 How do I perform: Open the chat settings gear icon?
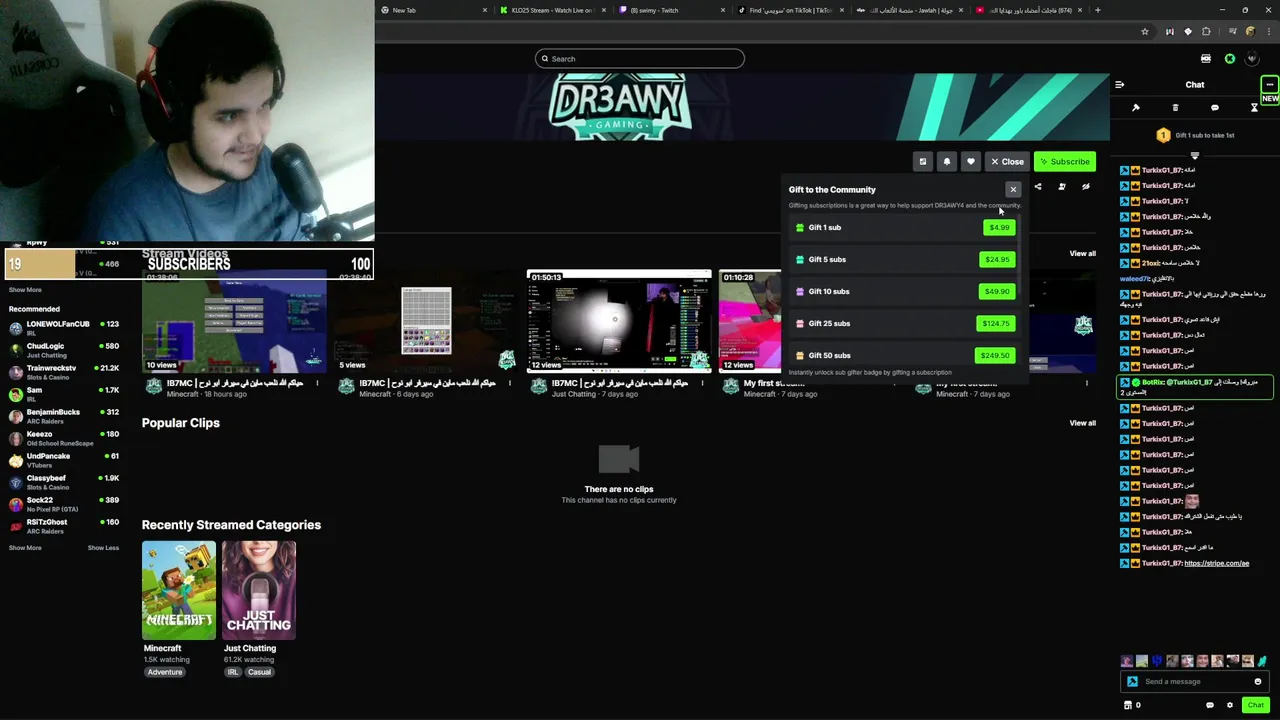pyautogui.click(x=1230, y=705)
